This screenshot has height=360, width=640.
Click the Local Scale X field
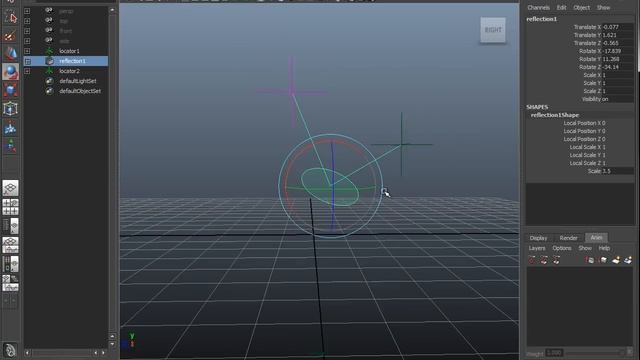coord(618,147)
